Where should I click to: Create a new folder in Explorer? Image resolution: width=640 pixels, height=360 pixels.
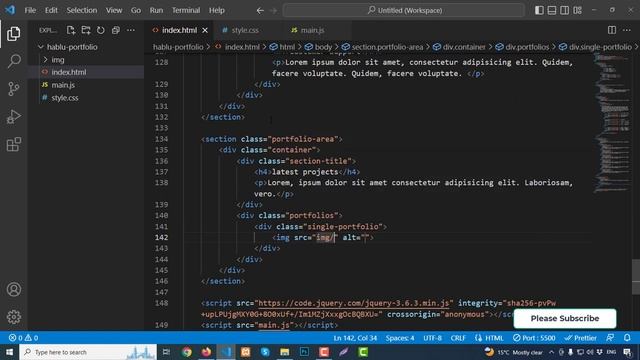[x=86, y=30]
